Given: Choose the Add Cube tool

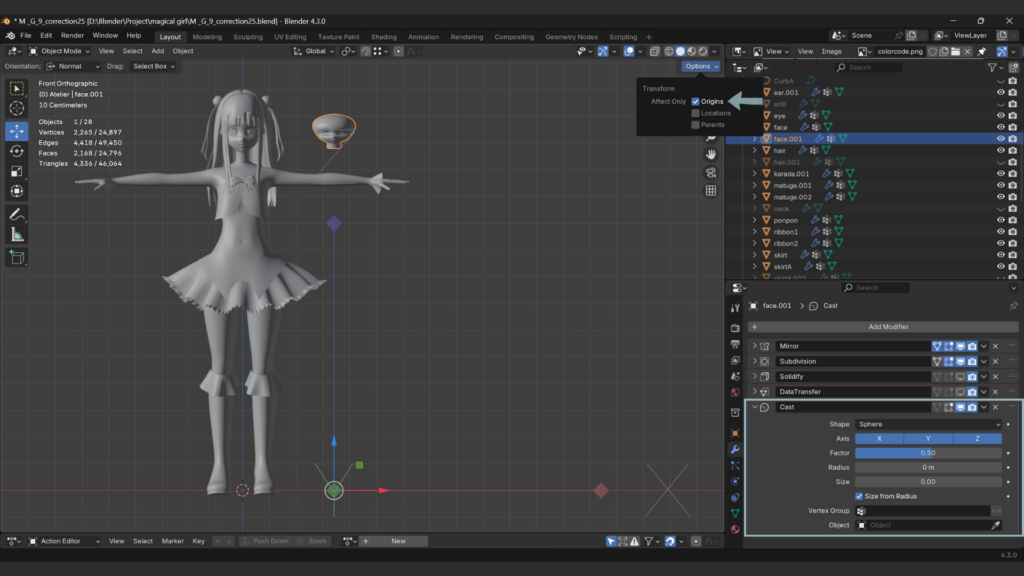Looking at the screenshot, I should click(x=17, y=257).
